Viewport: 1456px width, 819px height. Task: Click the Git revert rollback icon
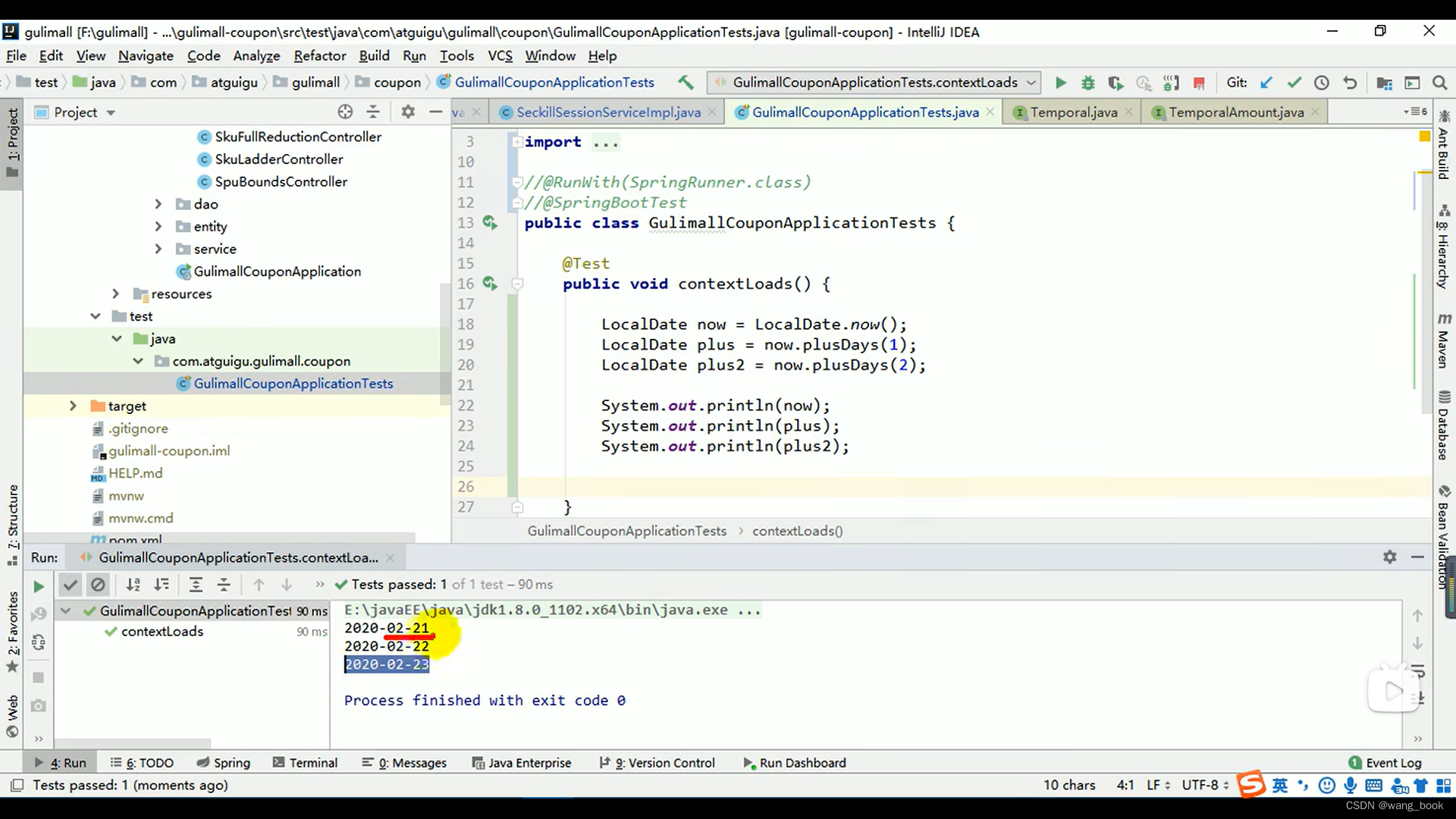click(x=1350, y=83)
